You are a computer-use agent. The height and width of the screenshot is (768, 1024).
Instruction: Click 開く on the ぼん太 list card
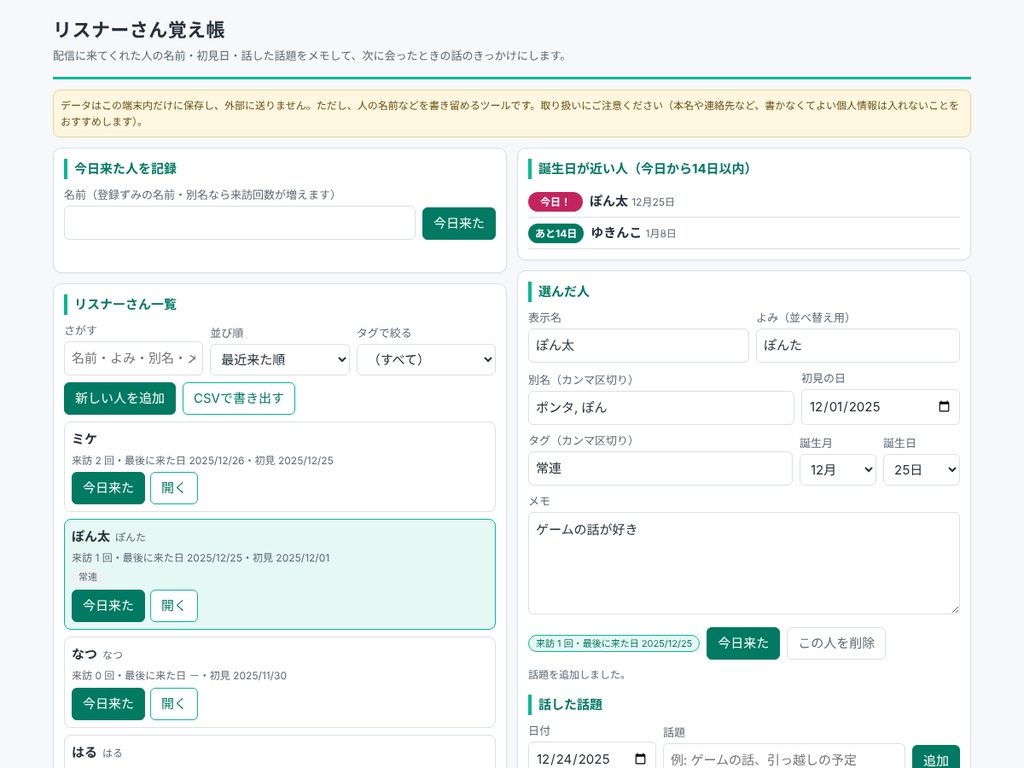[174, 605]
